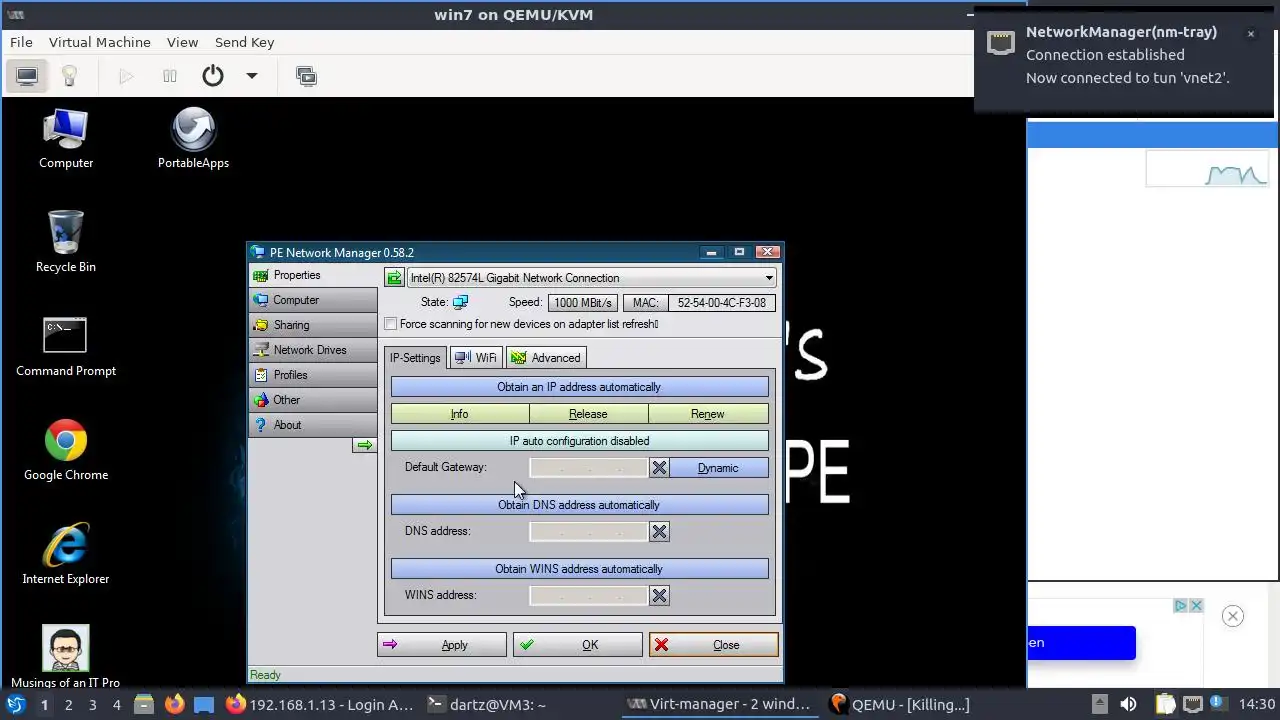Switch to QEMU [Killing...] taskbar window

[x=900, y=705]
